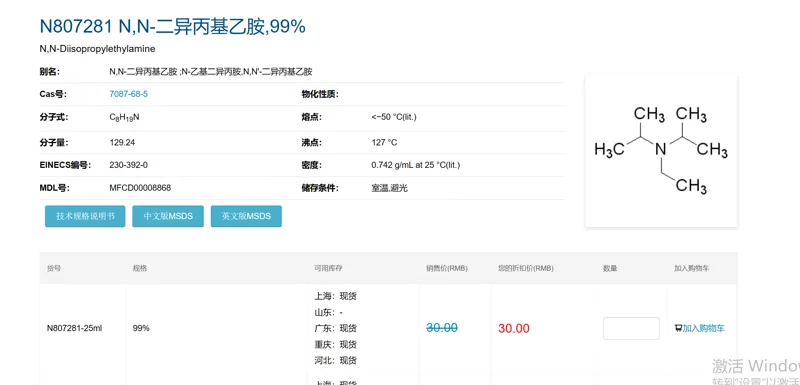Image resolution: width=800 pixels, height=385 pixels.
Task: Click the 货号 column header
Action: tap(54, 268)
